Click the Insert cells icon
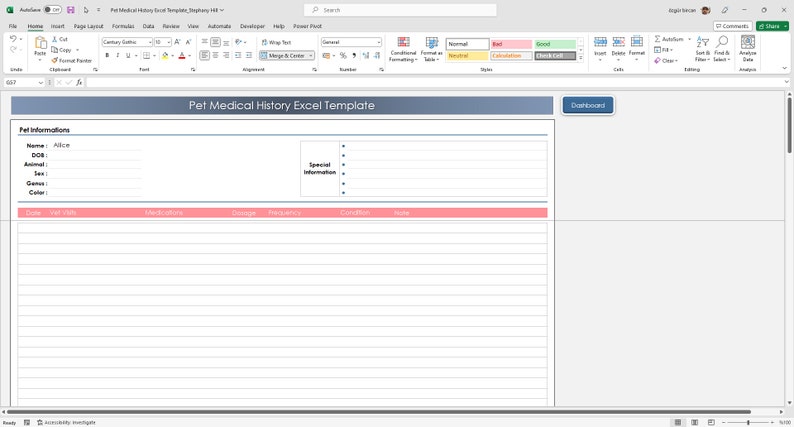The height and width of the screenshot is (427, 794). pyautogui.click(x=600, y=42)
